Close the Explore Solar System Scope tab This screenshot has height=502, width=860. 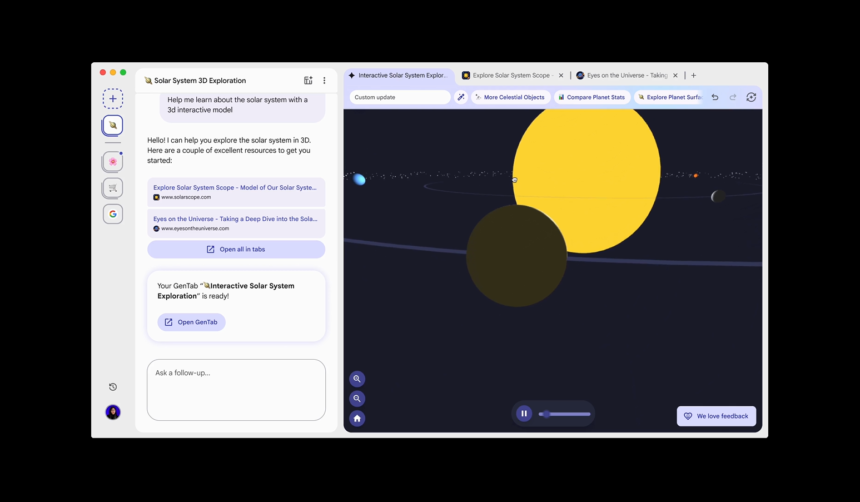click(x=561, y=76)
